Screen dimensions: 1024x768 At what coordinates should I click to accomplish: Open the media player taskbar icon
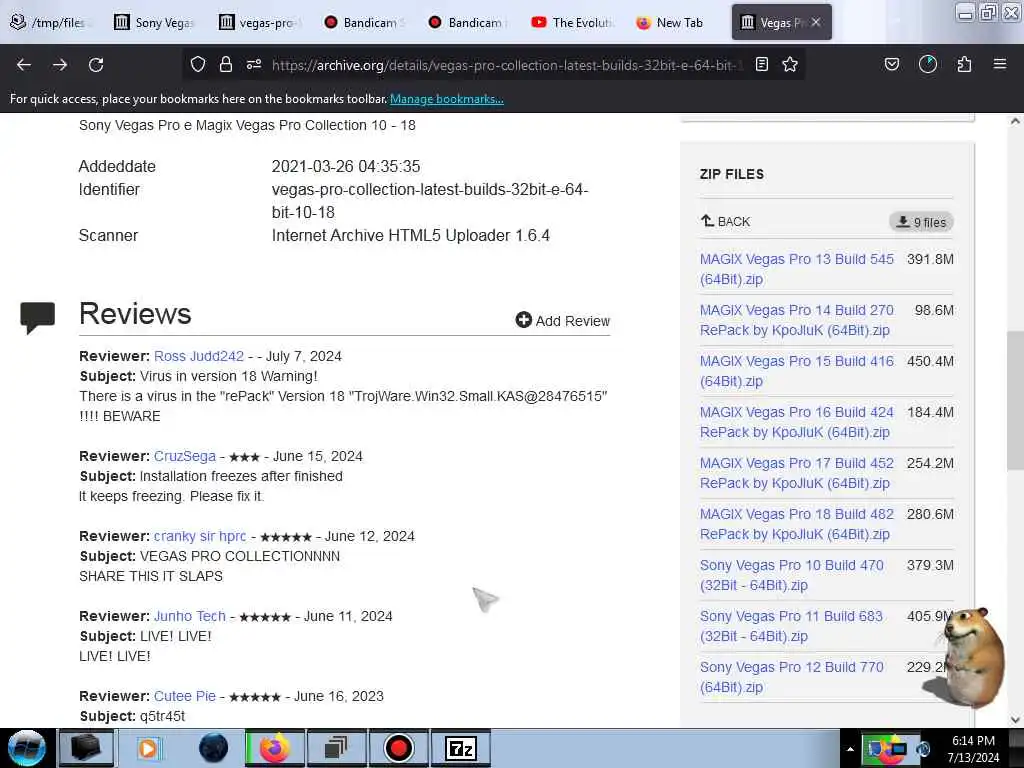coord(148,748)
